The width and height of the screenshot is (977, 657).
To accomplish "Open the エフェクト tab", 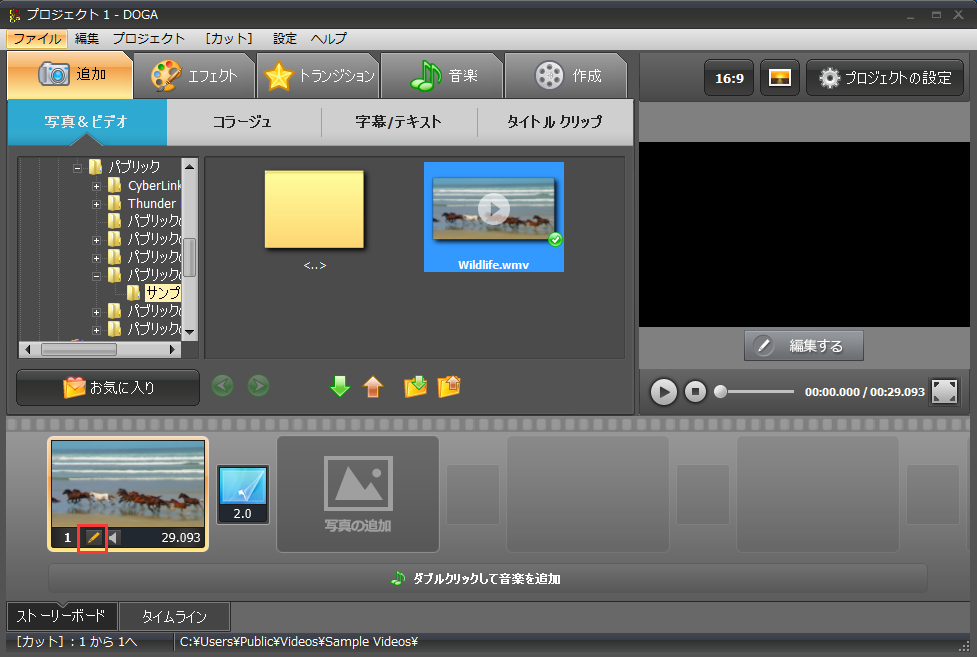I will tap(194, 75).
